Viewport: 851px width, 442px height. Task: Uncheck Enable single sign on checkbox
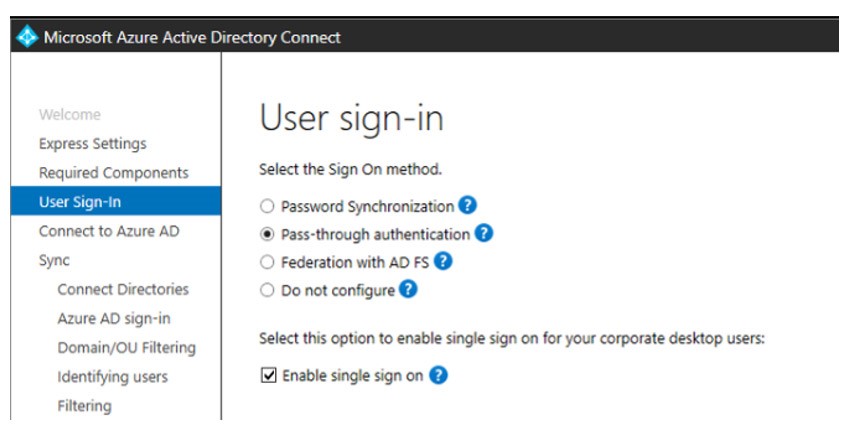(267, 376)
